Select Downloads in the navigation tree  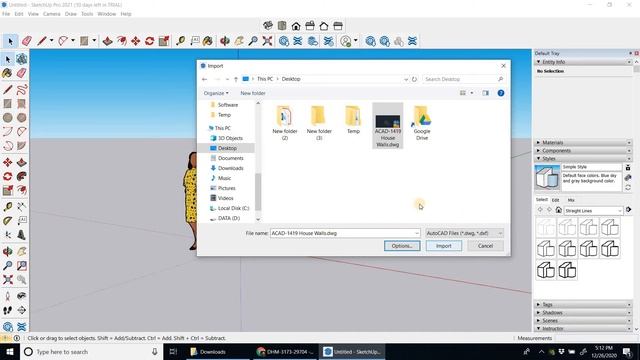(x=230, y=168)
